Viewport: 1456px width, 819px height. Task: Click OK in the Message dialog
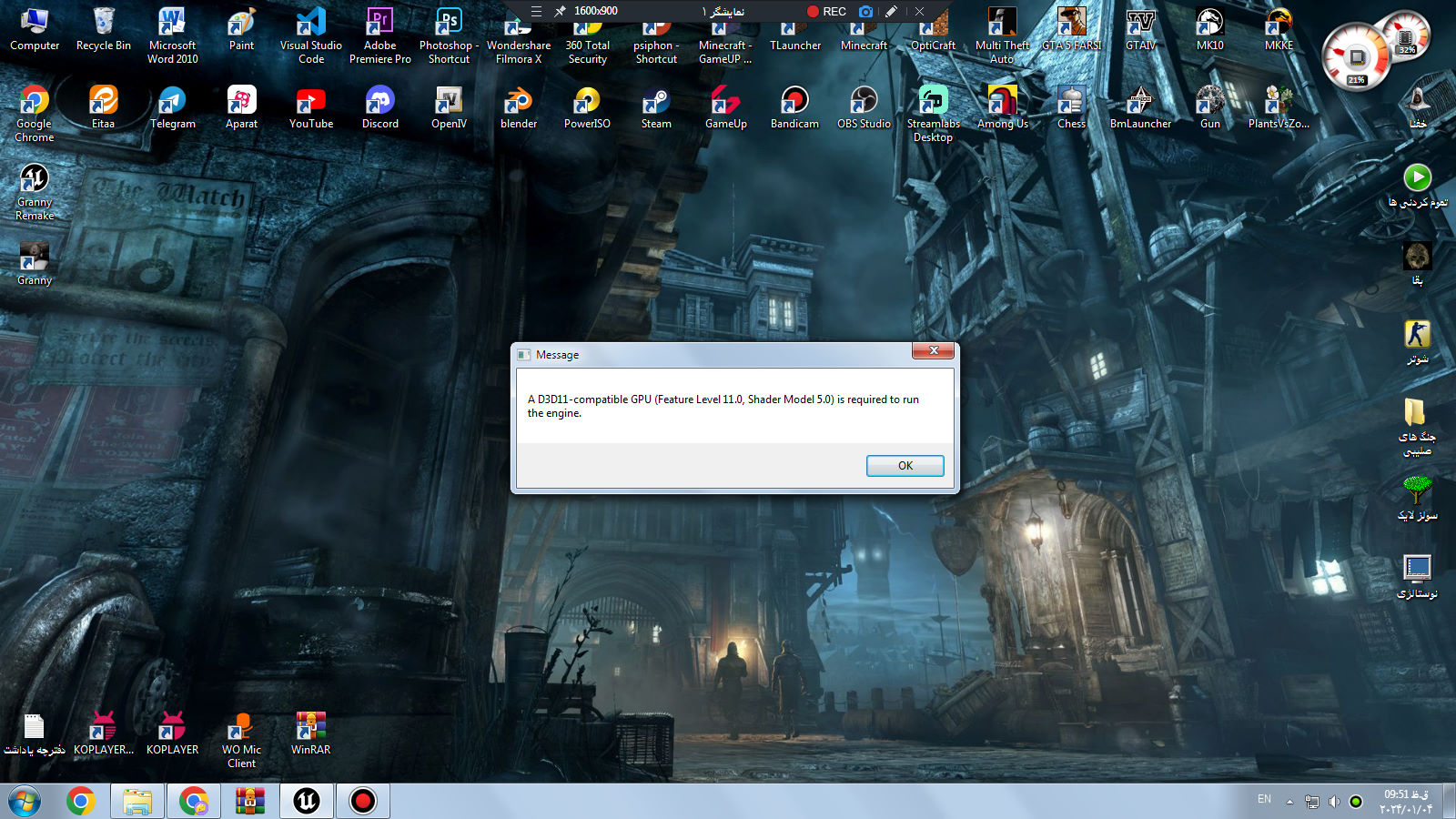(905, 466)
